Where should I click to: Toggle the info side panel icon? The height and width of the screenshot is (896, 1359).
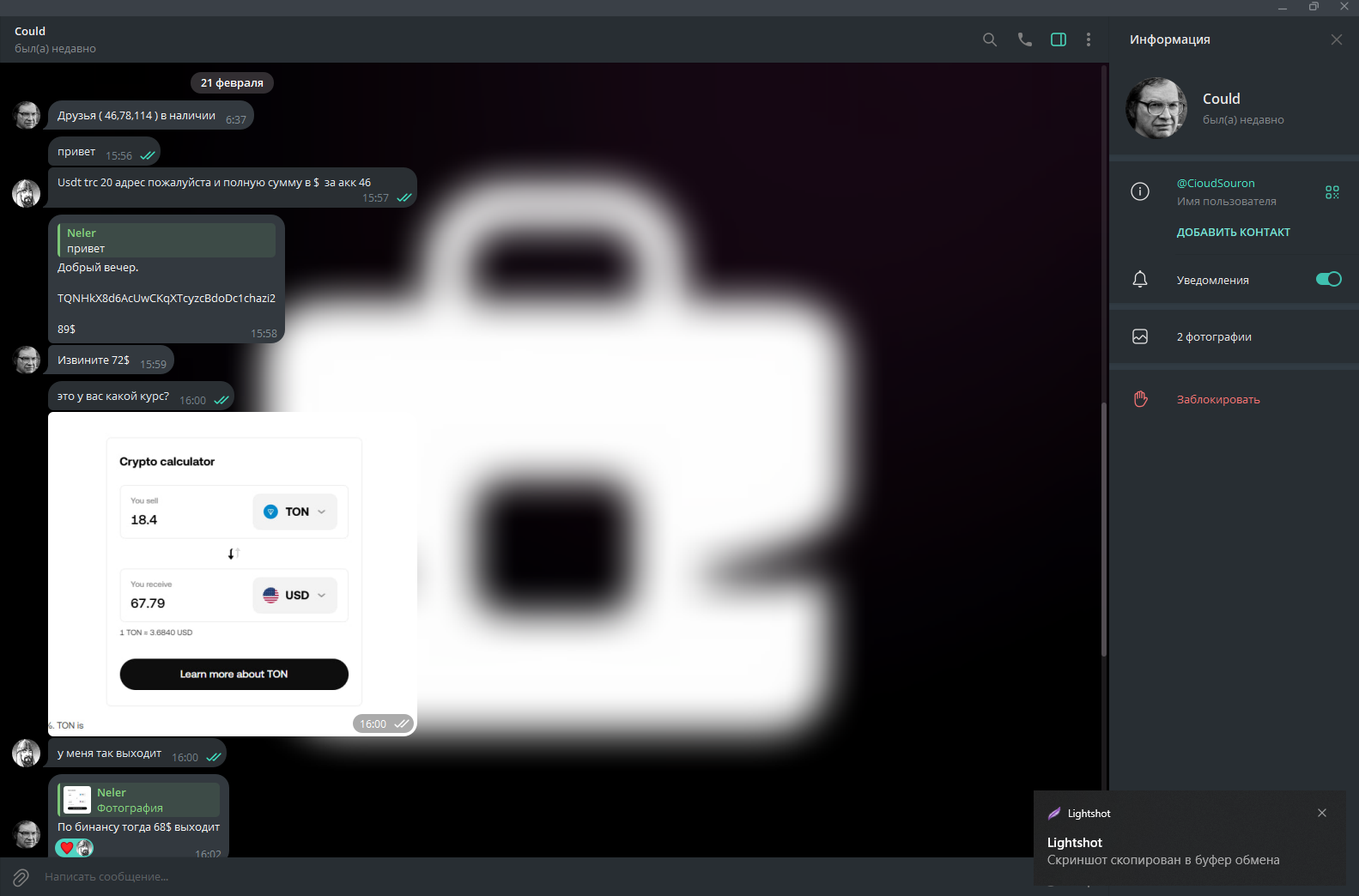[x=1059, y=39]
